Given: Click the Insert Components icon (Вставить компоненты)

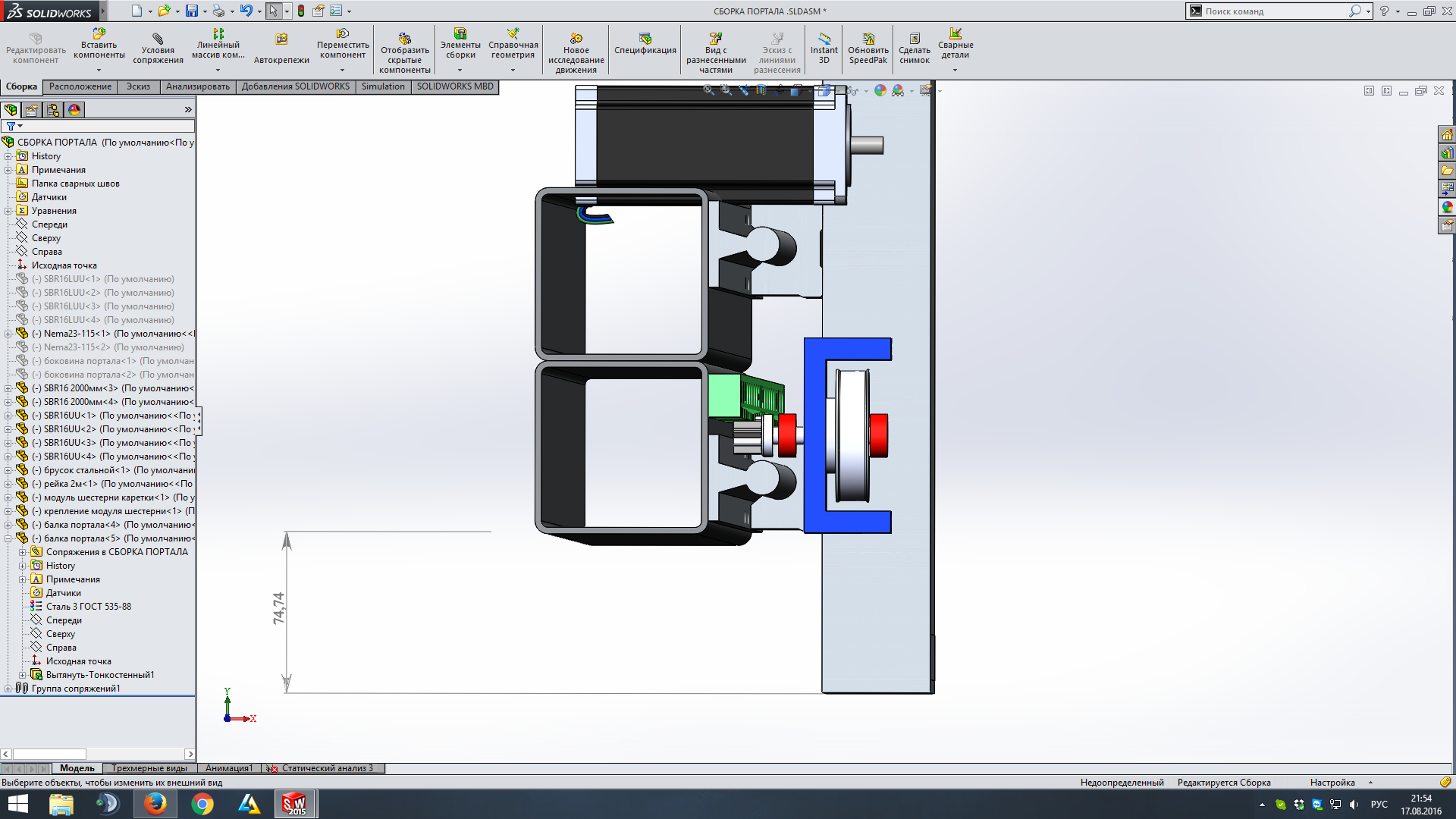Looking at the screenshot, I should 99,35.
